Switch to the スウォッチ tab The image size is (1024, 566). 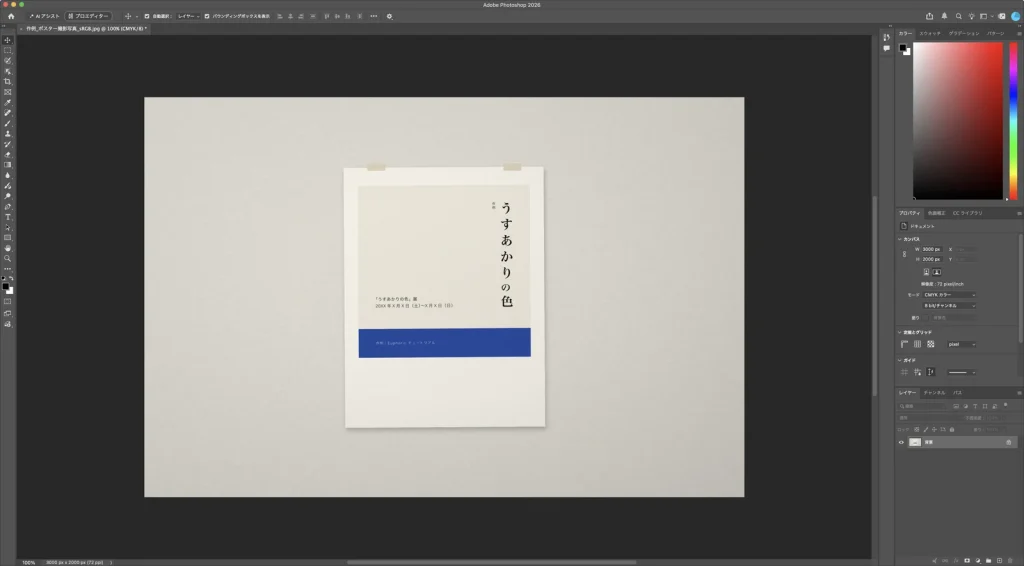pos(930,33)
